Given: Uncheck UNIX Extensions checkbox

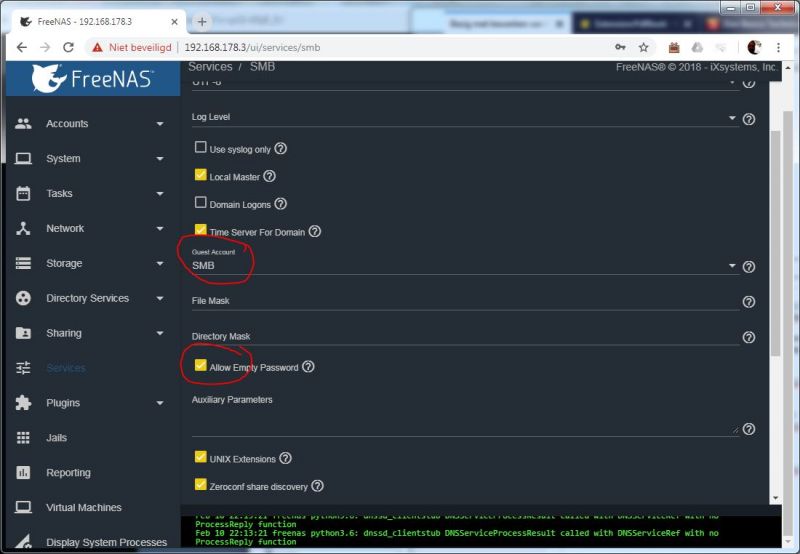Looking at the screenshot, I should pos(201,457).
